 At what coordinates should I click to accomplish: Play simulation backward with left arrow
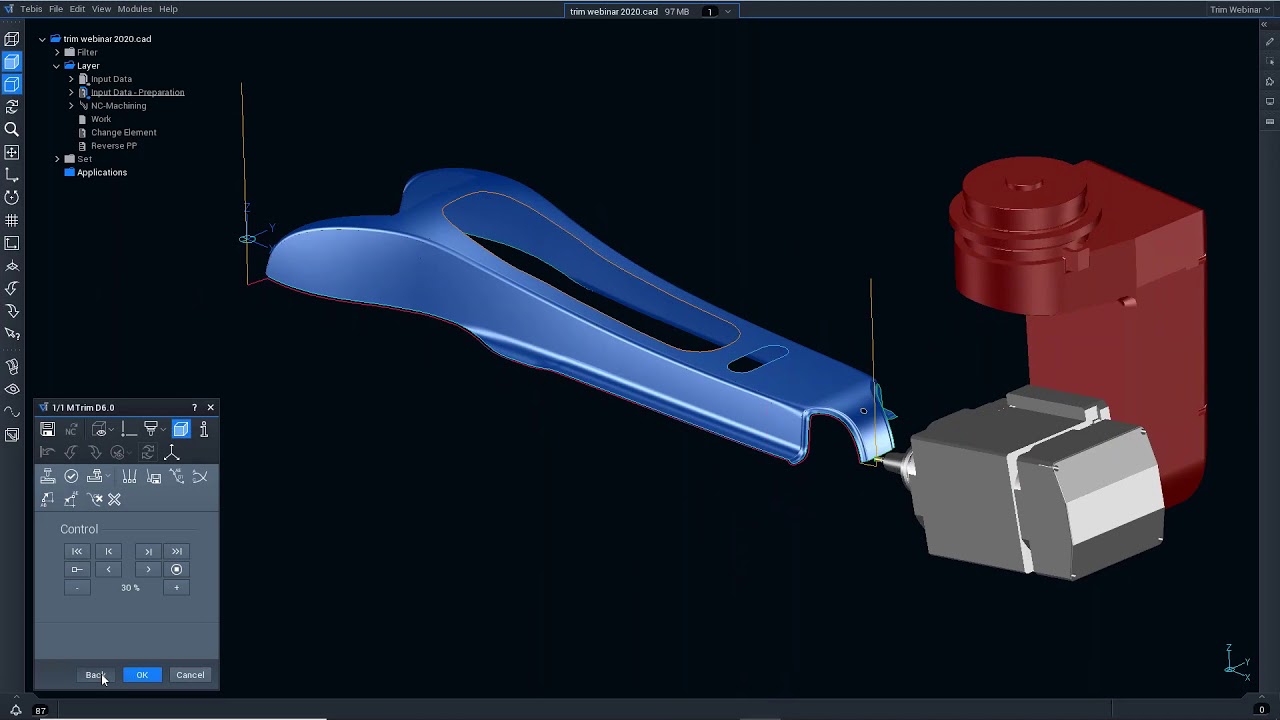tap(109, 570)
